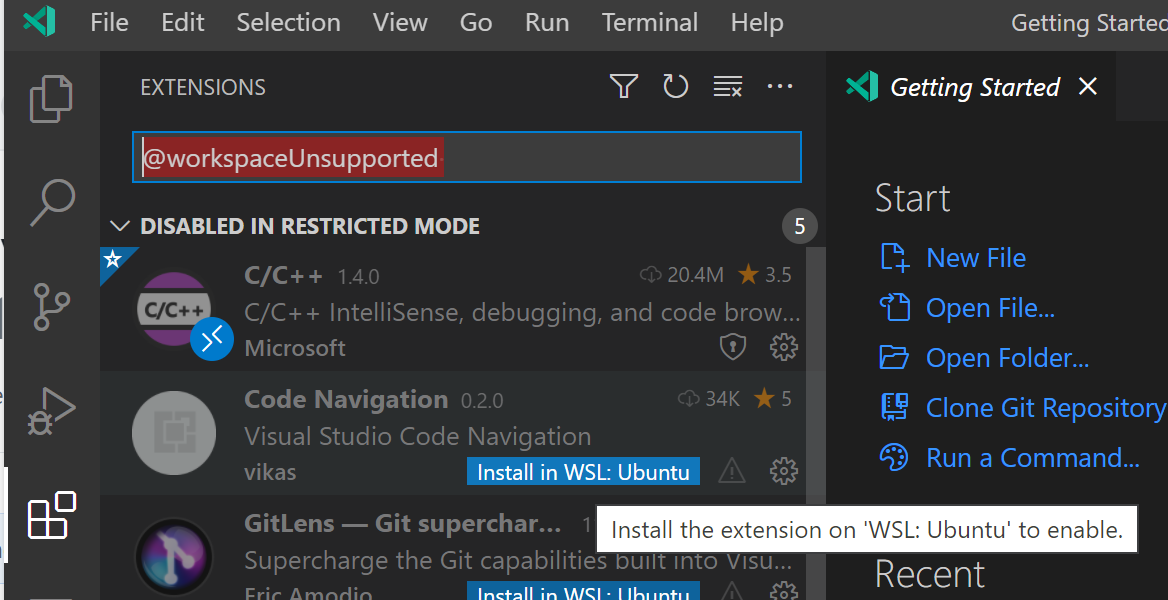Clear extensions search results
This screenshot has width=1168, height=600.
click(728, 86)
